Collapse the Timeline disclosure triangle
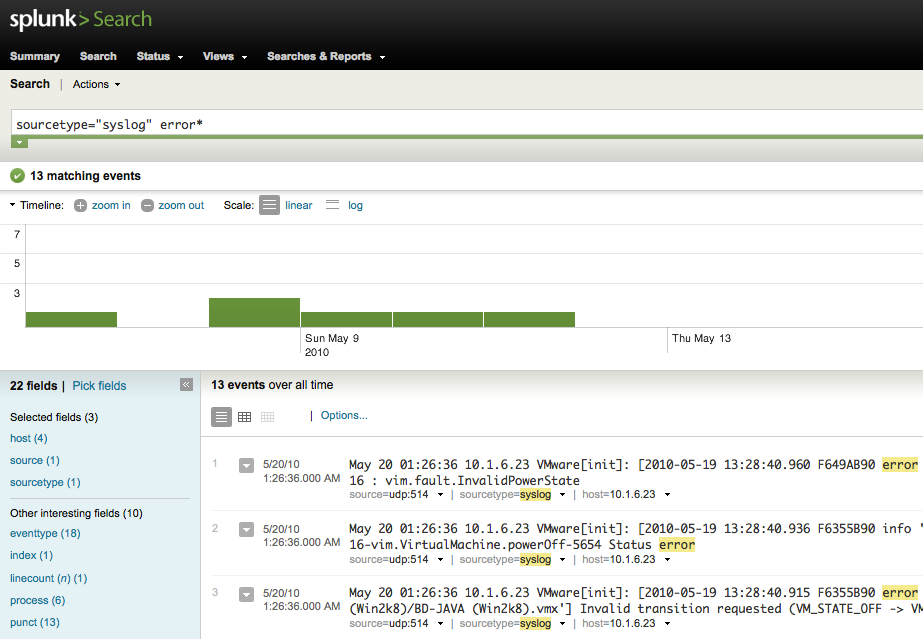The image size is (923, 639). 12,205
